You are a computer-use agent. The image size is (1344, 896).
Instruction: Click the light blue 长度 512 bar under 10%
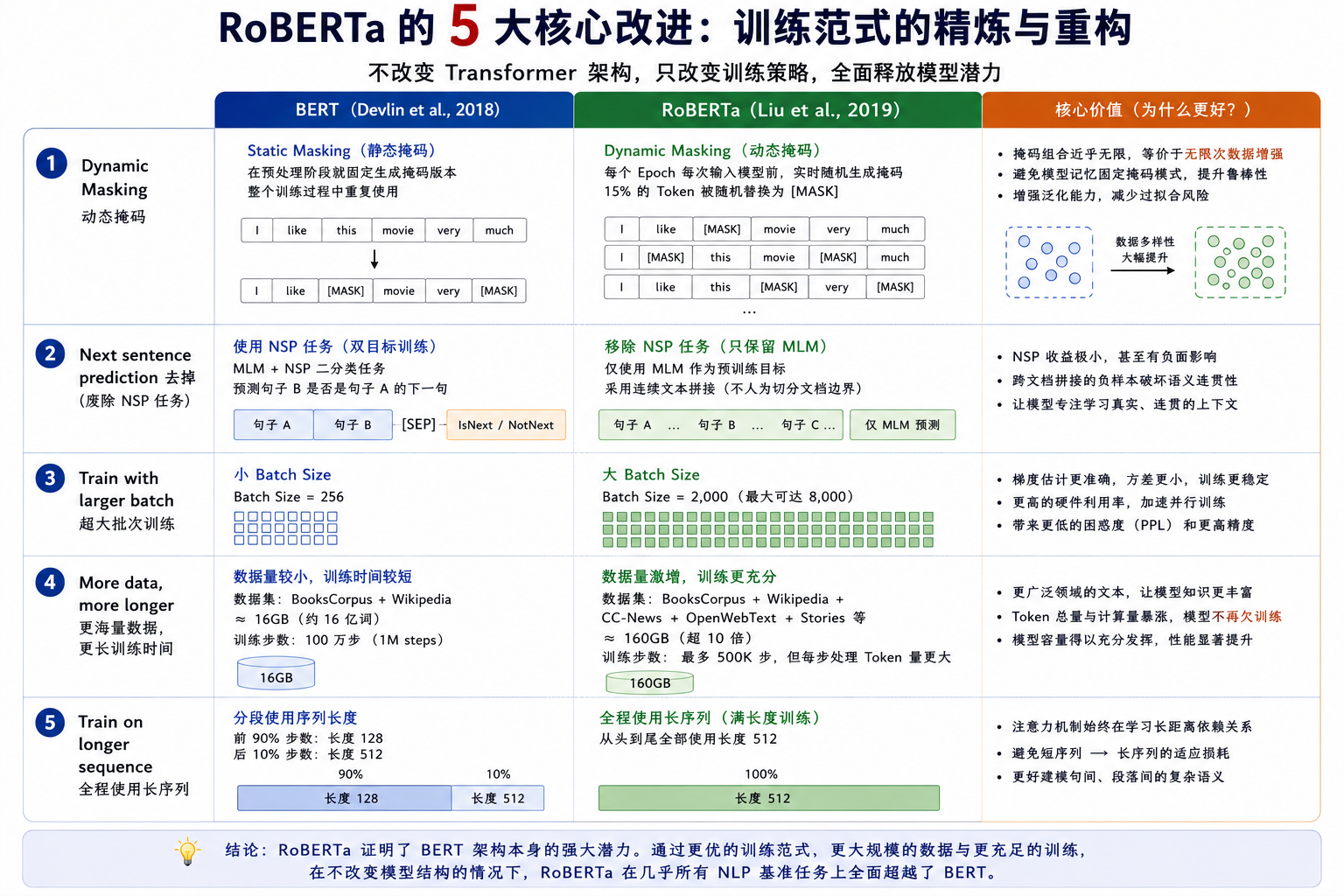498,798
